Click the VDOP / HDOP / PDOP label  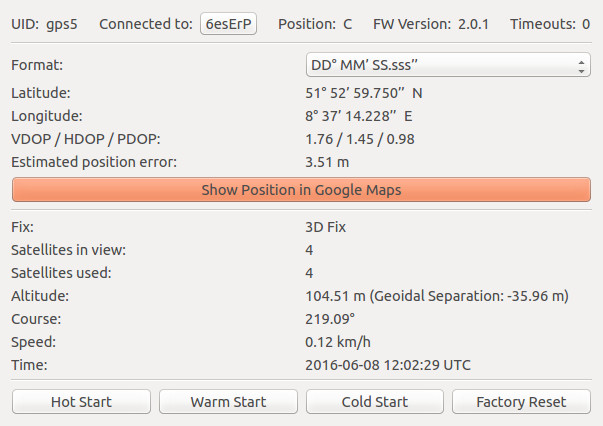(86, 139)
